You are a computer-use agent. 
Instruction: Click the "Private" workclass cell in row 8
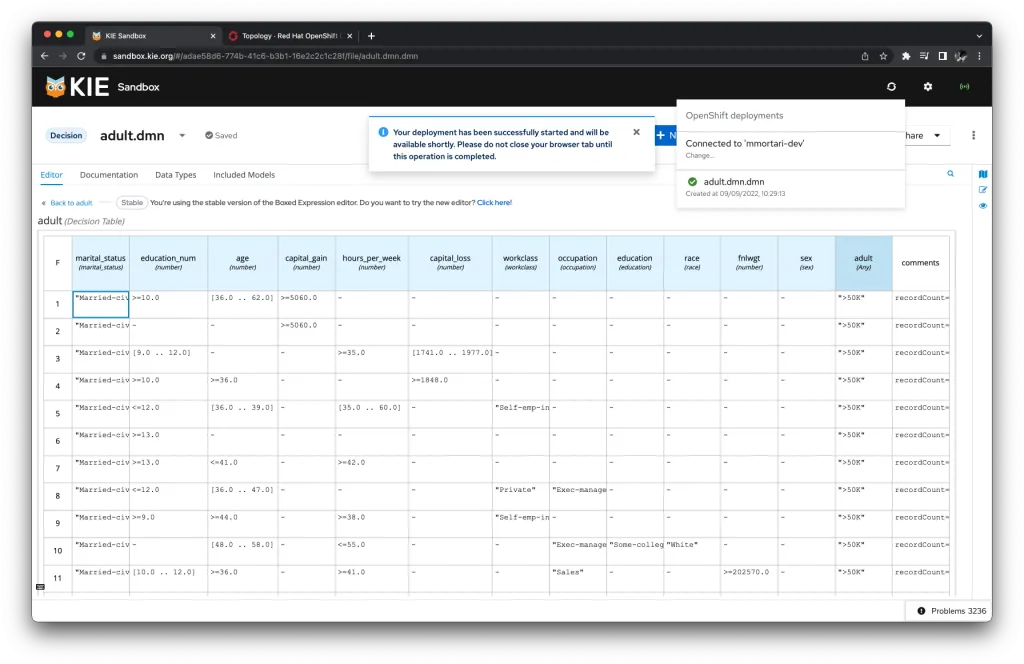[x=520, y=496]
